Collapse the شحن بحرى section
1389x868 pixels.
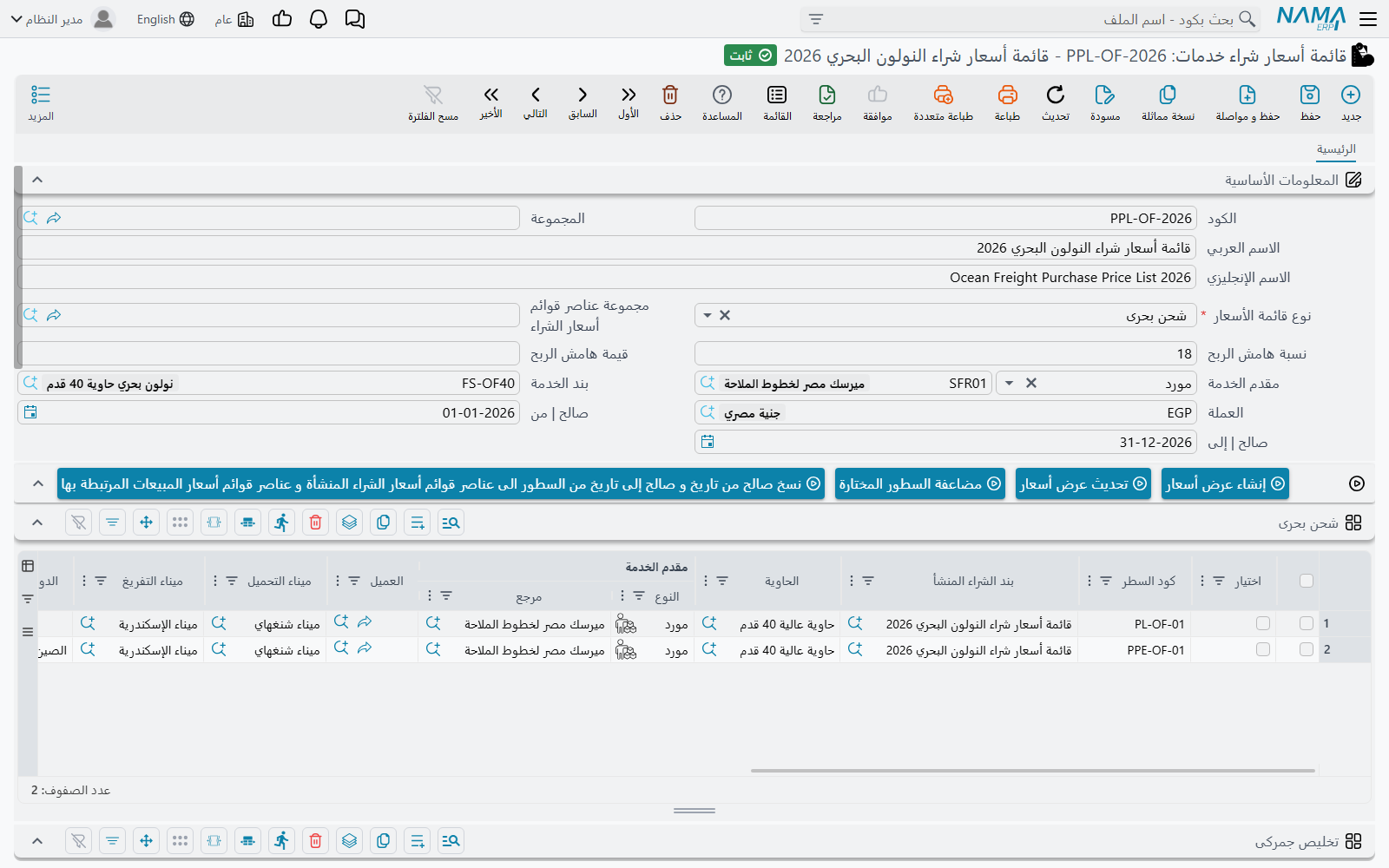[x=37, y=523]
